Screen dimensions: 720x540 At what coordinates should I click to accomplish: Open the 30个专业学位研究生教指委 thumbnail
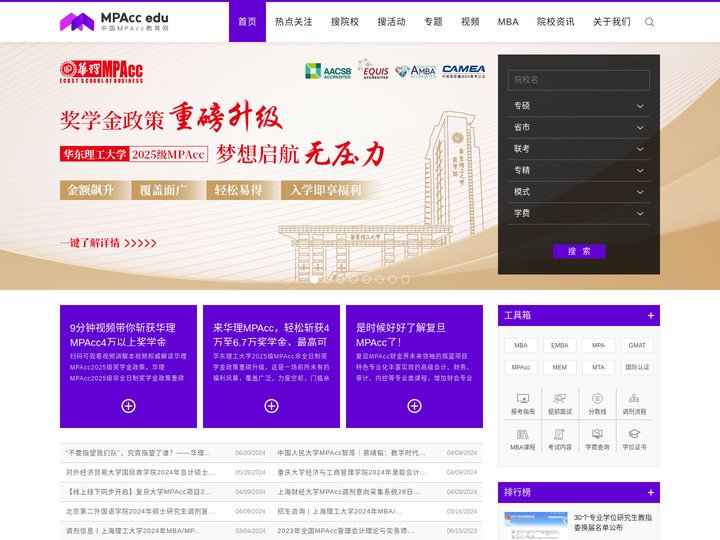(535, 526)
